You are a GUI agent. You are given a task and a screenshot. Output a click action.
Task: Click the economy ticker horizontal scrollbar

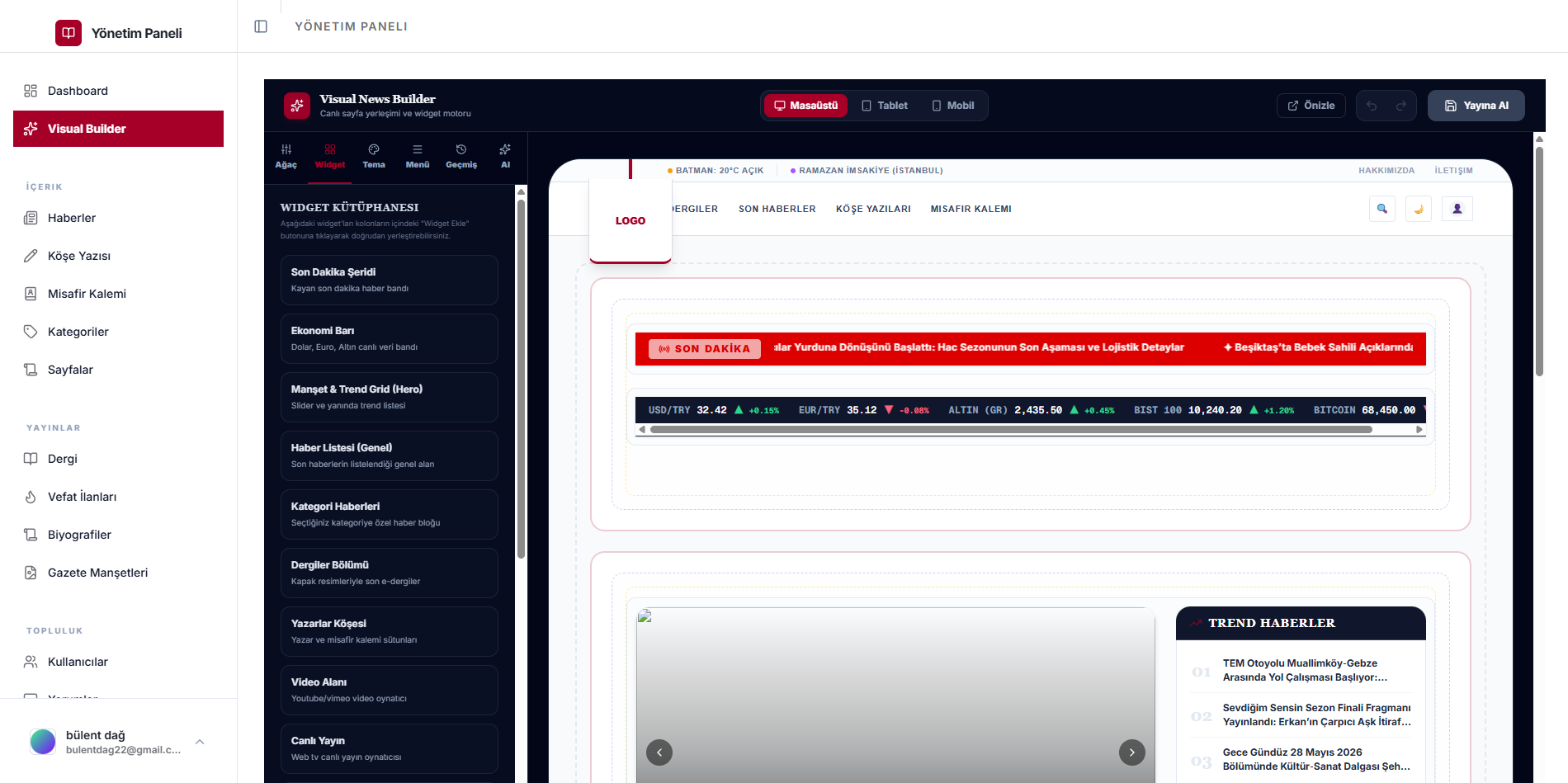coord(1011,429)
